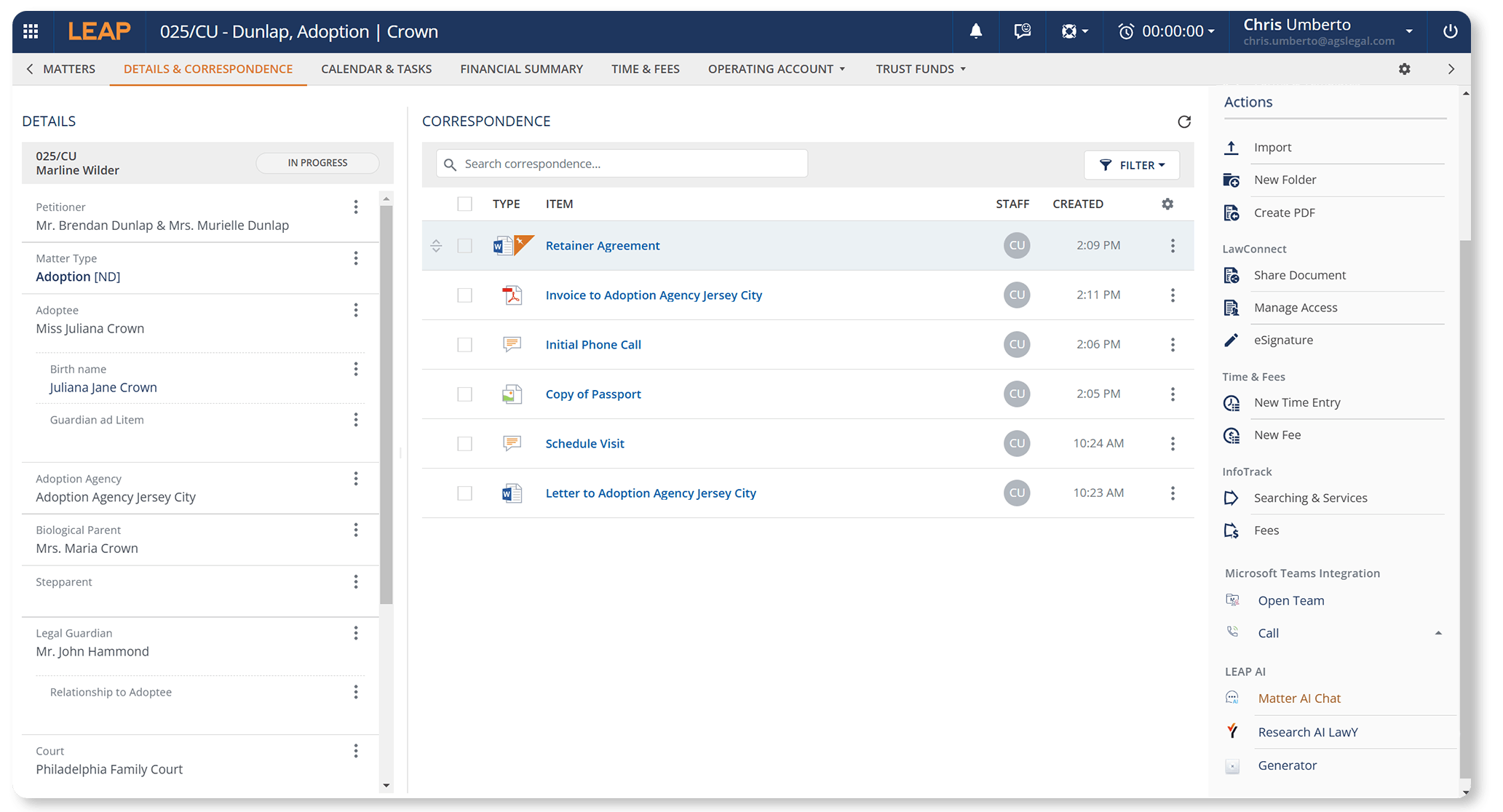The height and width of the screenshot is (812, 1503).
Task: Switch to the Financial Summary tab
Action: coord(521,69)
